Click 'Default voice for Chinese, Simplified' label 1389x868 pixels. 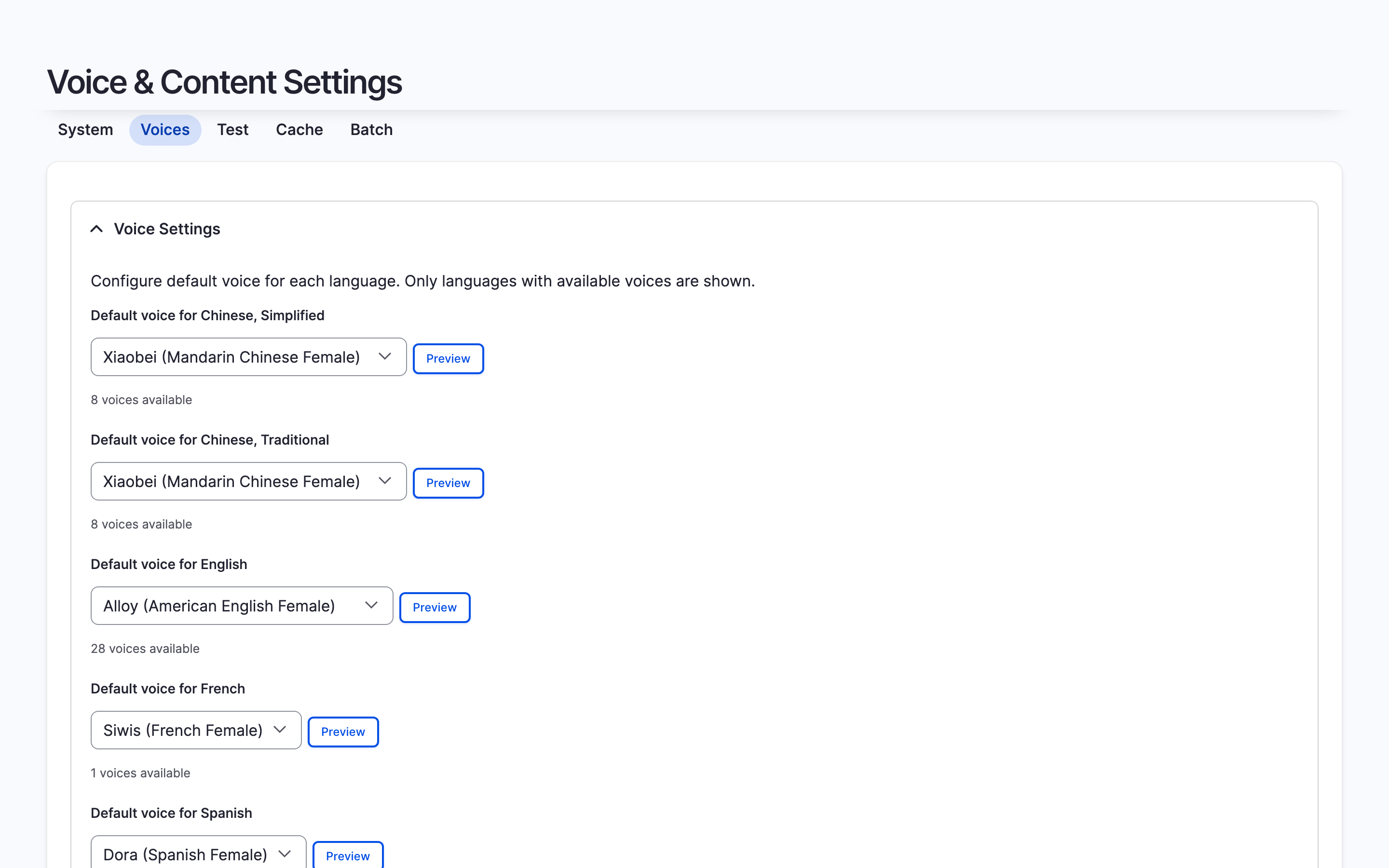tap(208, 316)
